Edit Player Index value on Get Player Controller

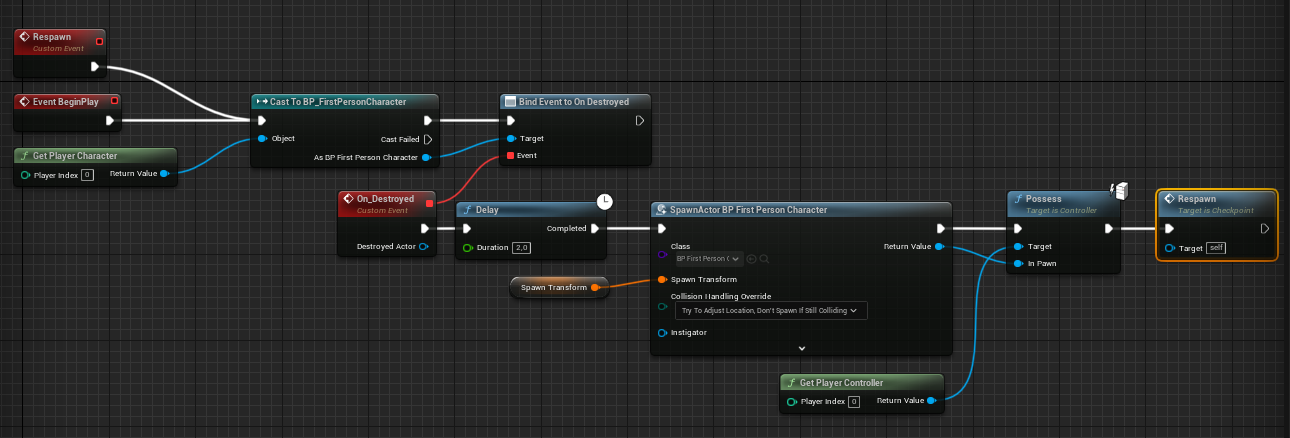coord(853,402)
